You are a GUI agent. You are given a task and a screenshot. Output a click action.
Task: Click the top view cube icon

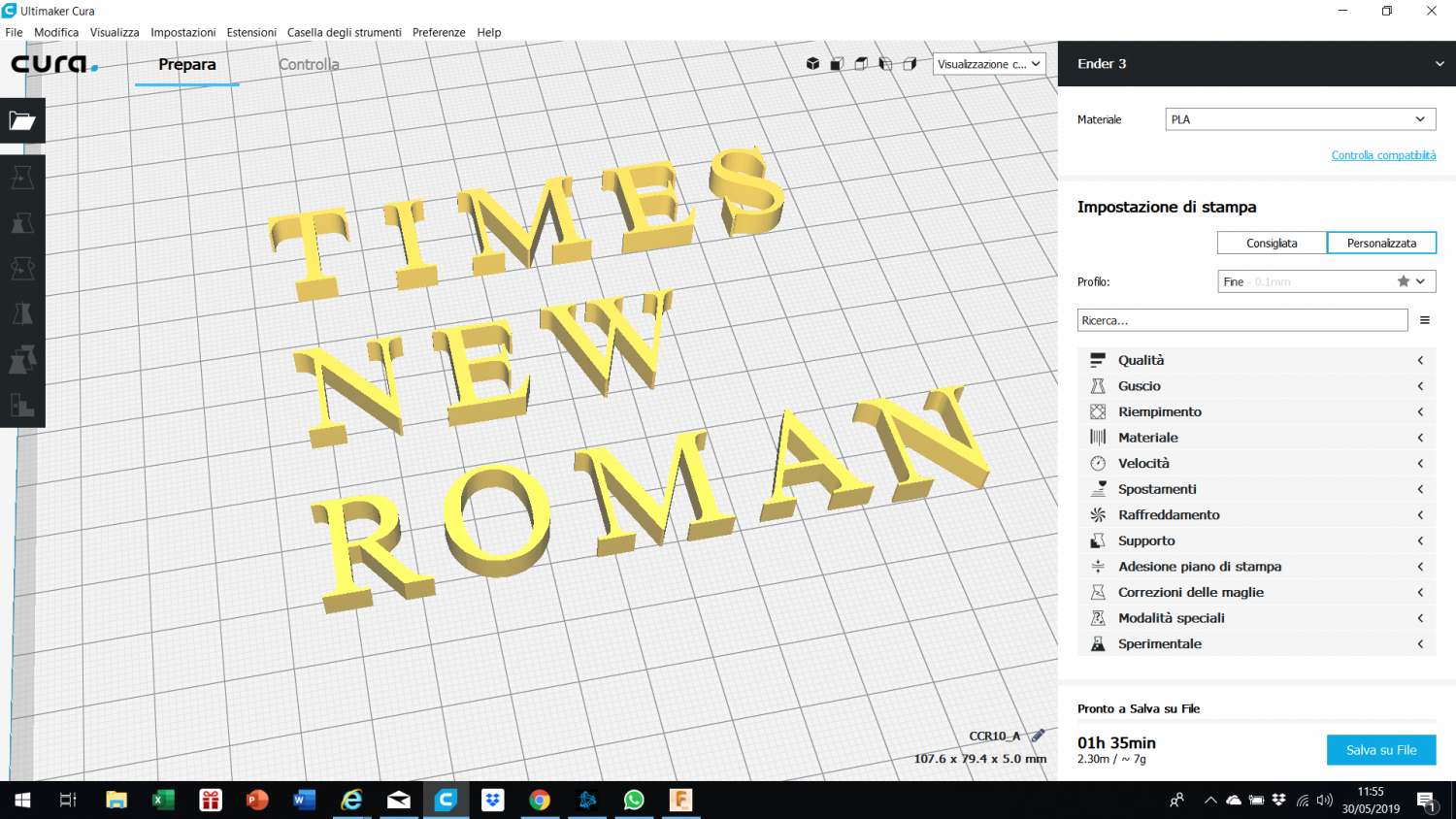point(861,64)
